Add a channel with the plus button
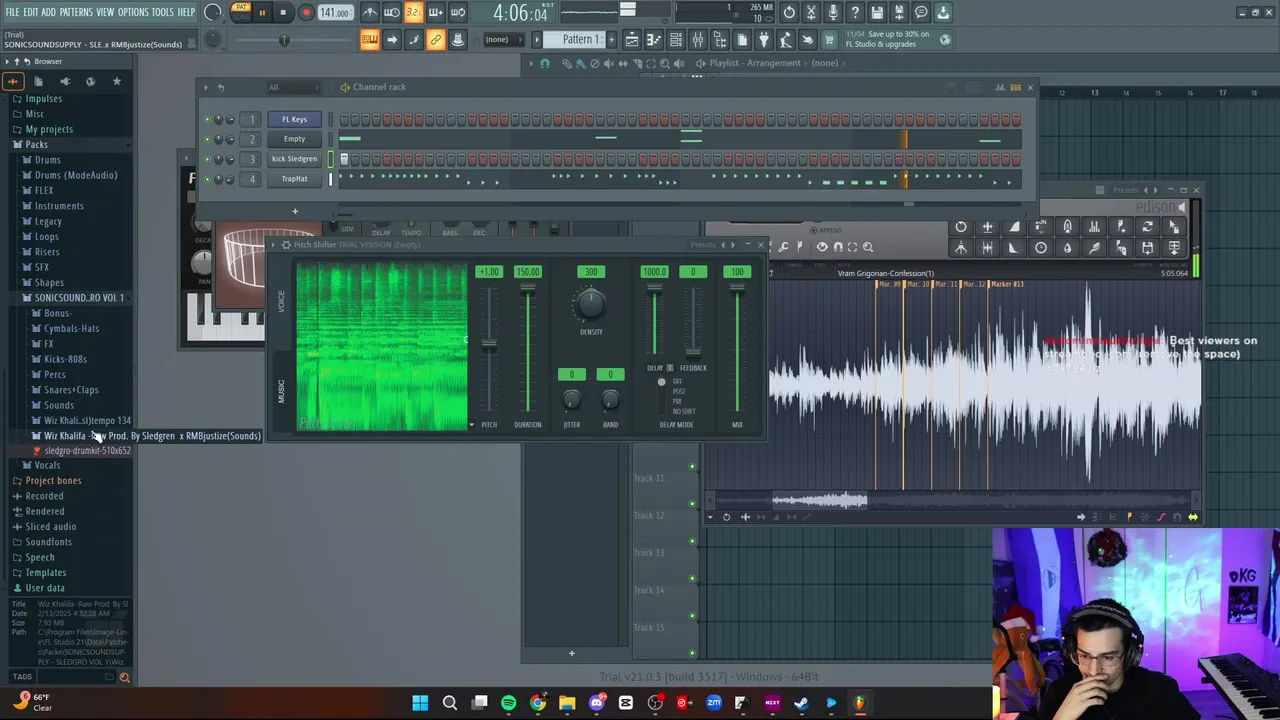1280x720 pixels. (x=295, y=211)
